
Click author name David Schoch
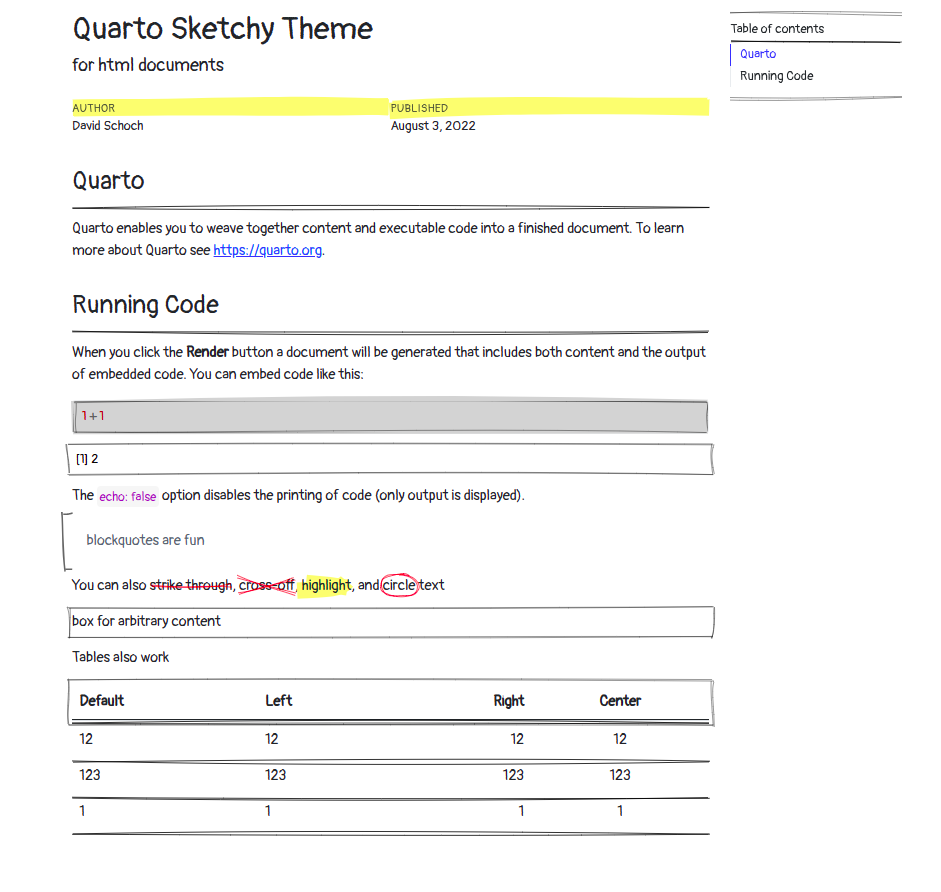[x=108, y=126]
